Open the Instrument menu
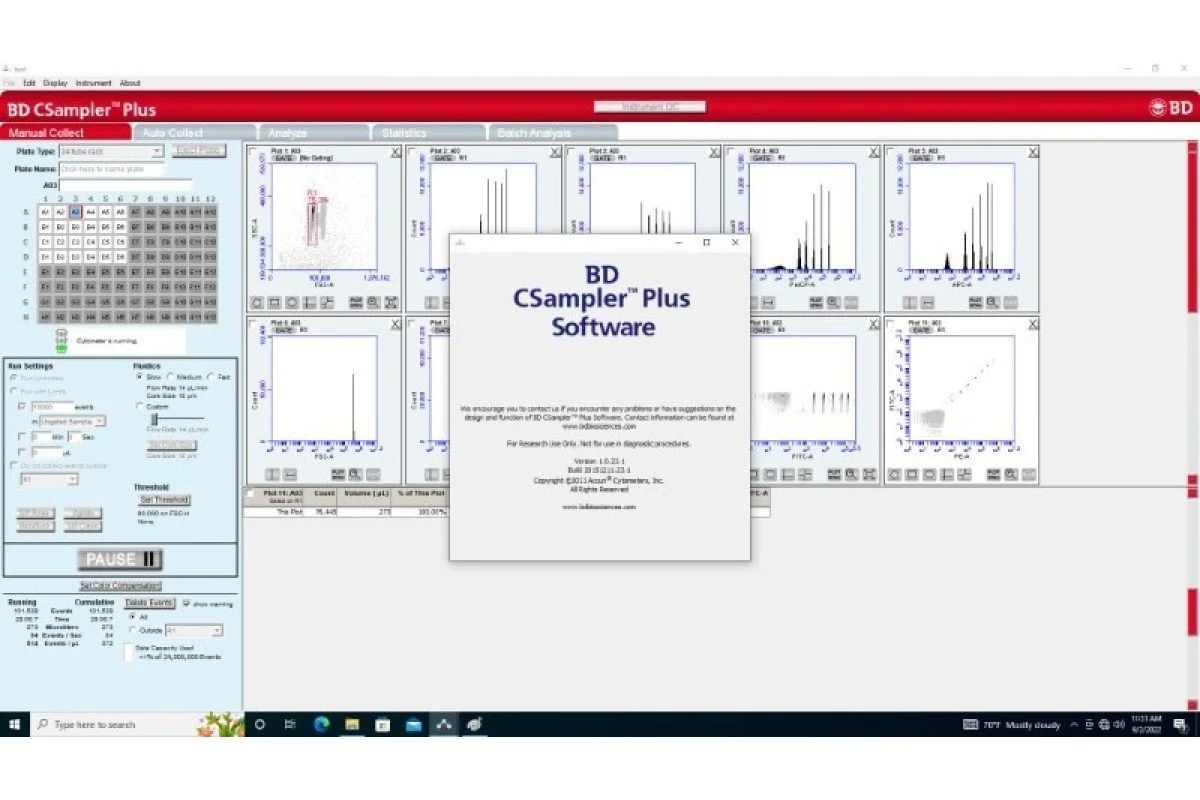1200x800 pixels. (94, 83)
